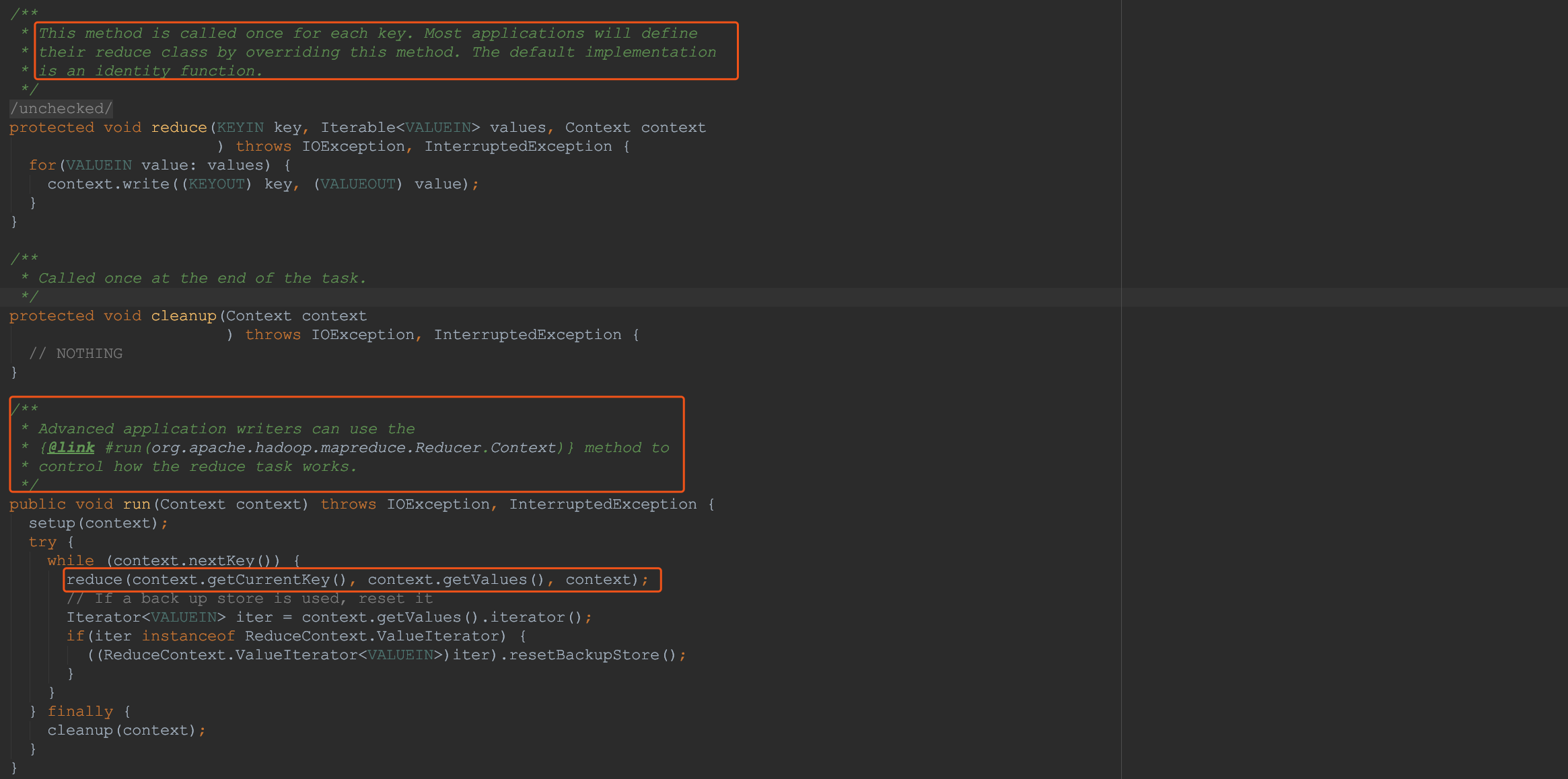
Task: Click the '// NOTHING' comment
Action: [75, 353]
